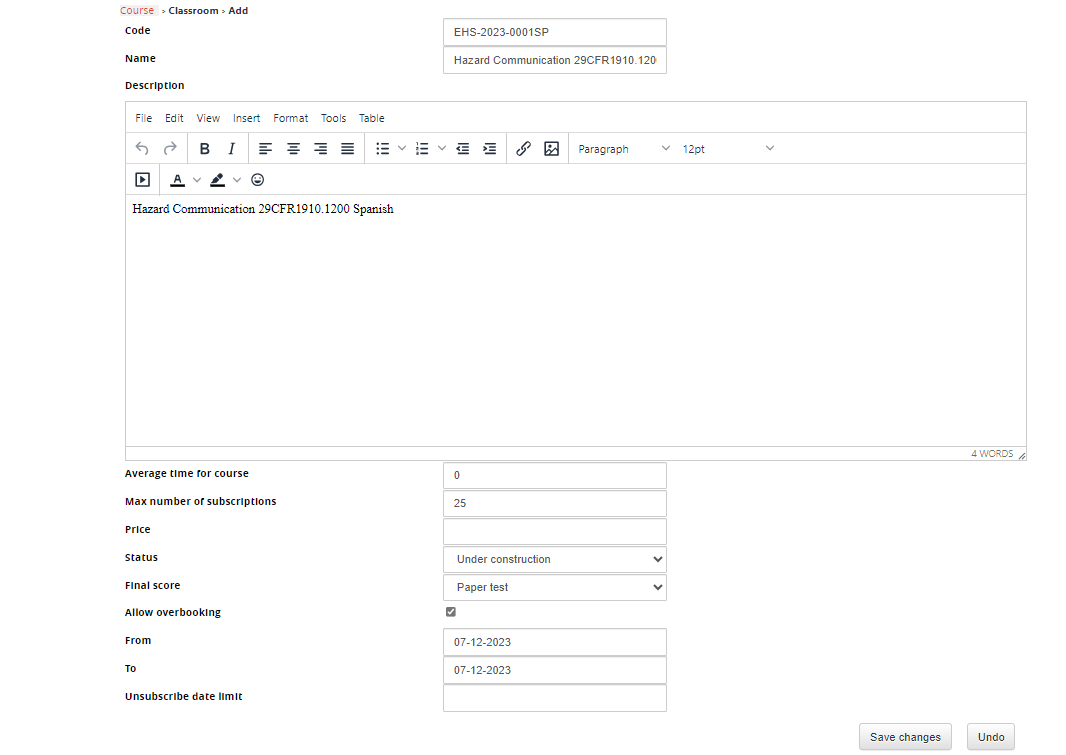The image size is (1066, 755).
Task: Insert a link using the link icon
Action: click(x=523, y=149)
